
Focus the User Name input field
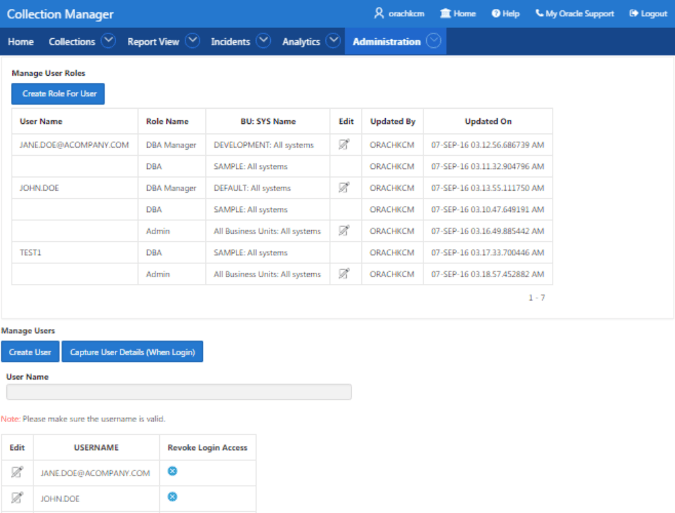click(179, 392)
